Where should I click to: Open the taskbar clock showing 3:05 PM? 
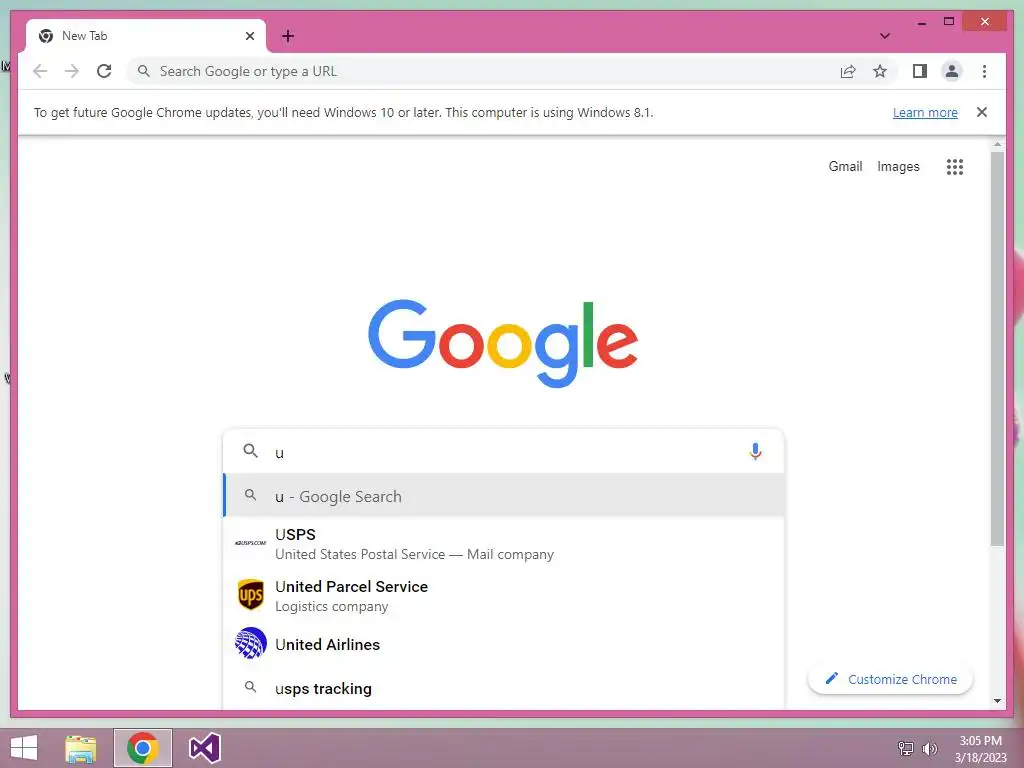click(x=980, y=748)
